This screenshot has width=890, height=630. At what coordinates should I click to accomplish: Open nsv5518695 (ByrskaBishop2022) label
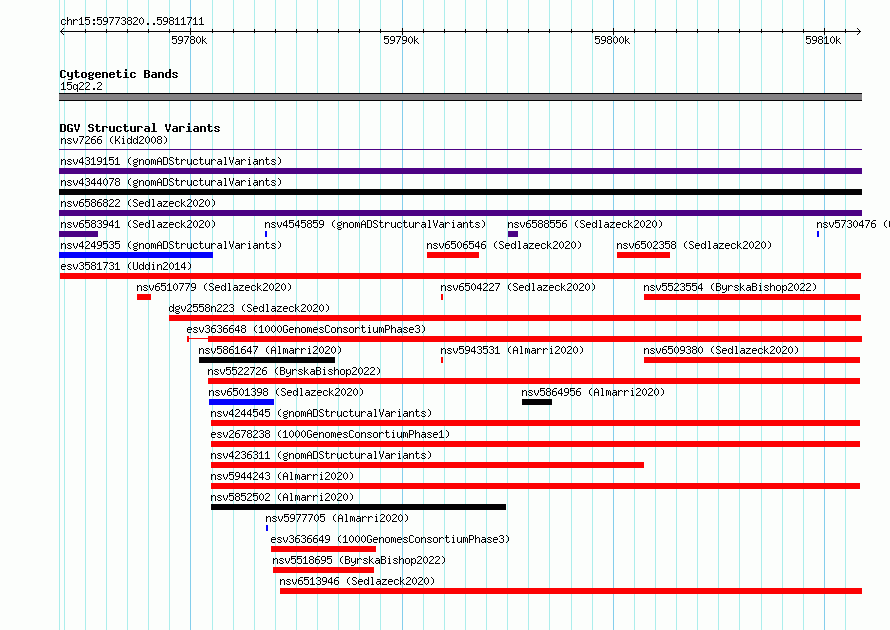(x=359, y=560)
